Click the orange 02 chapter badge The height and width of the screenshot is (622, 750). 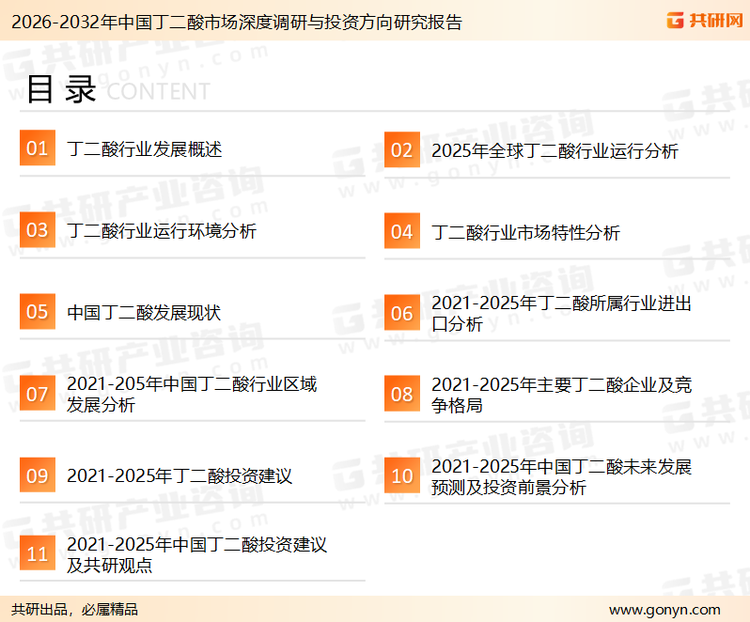point(401,151)
